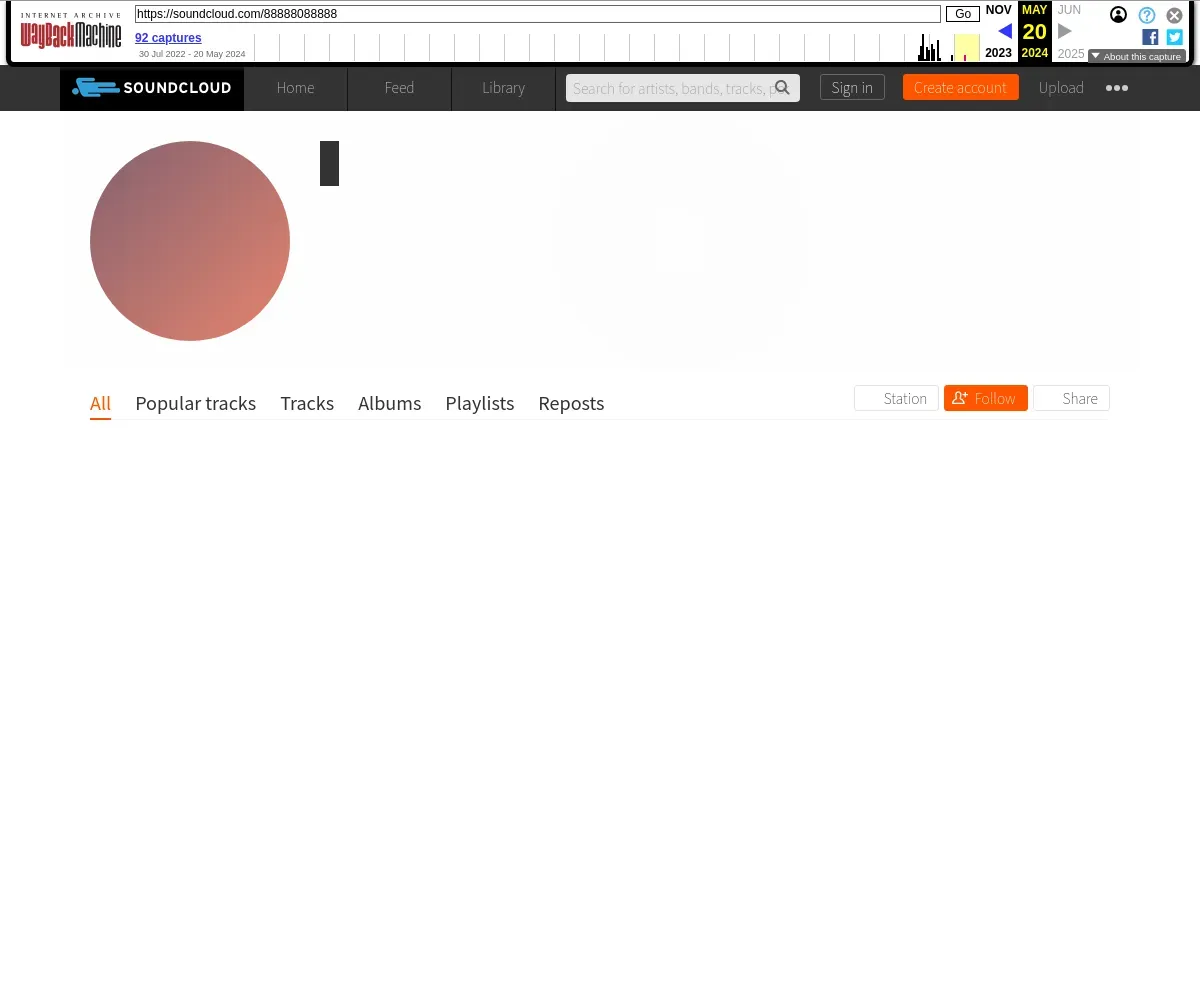Click the Wayback Go button
Screen dimensions: 1200x1000
pos(963,14)
